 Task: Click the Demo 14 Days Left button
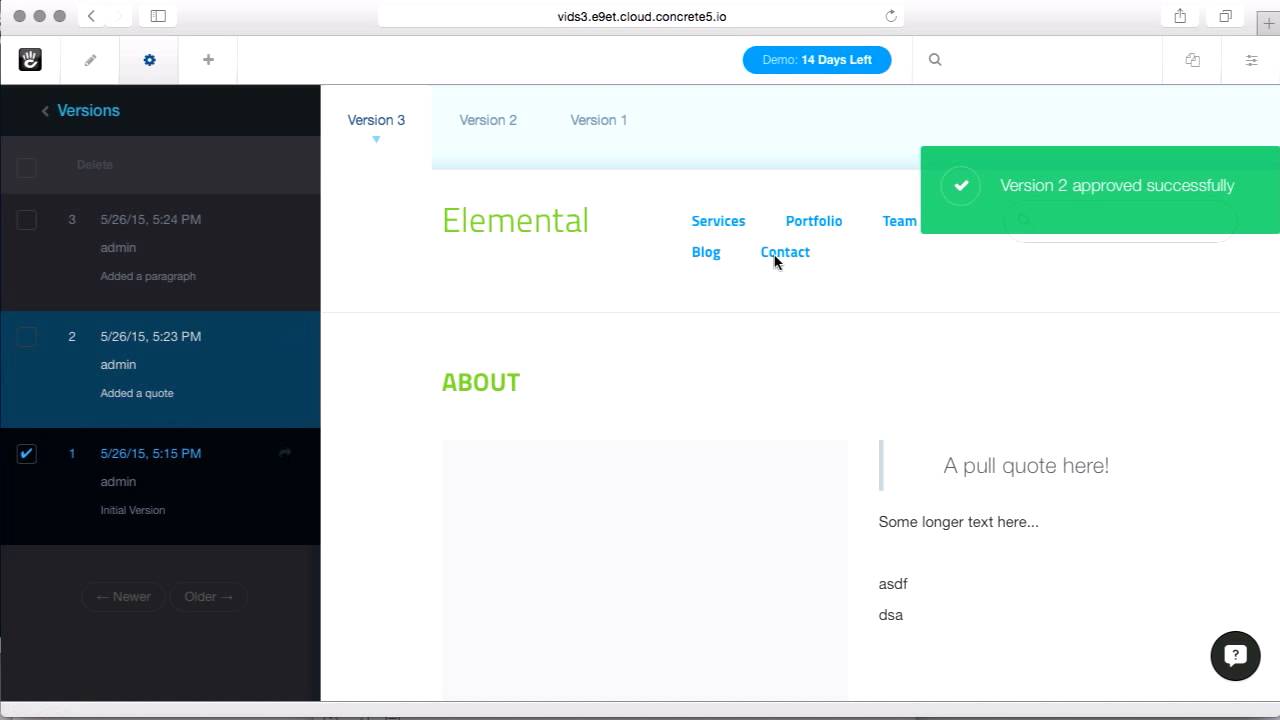pos(817,60)
